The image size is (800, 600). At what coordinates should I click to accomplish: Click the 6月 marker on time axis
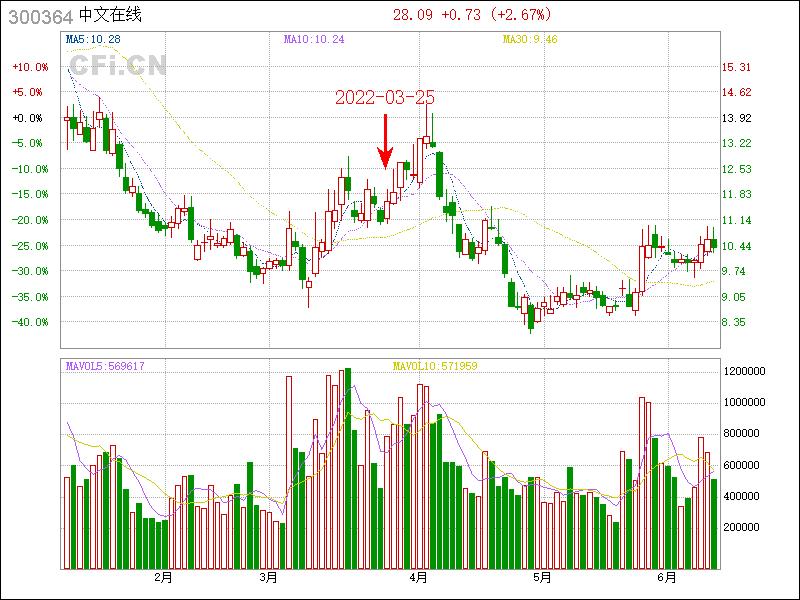point(667,578)
